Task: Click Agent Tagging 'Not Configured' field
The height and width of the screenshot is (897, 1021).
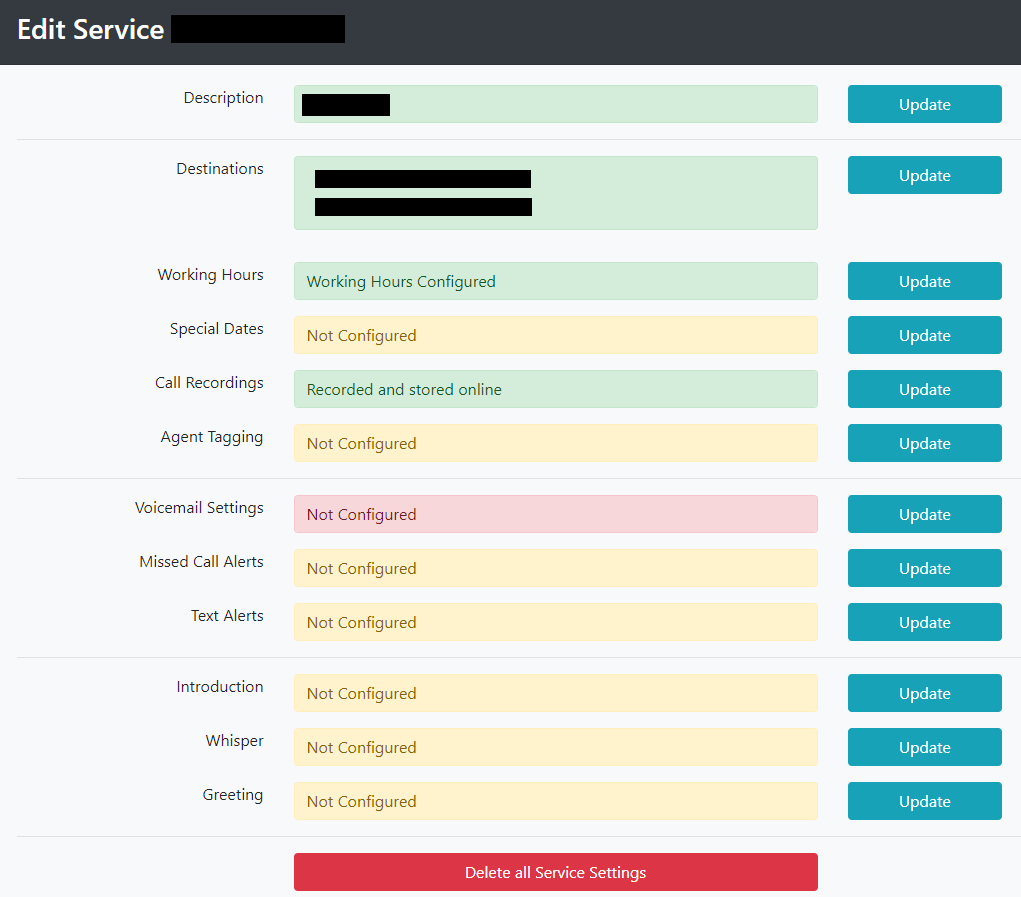Action: (555, 443)
